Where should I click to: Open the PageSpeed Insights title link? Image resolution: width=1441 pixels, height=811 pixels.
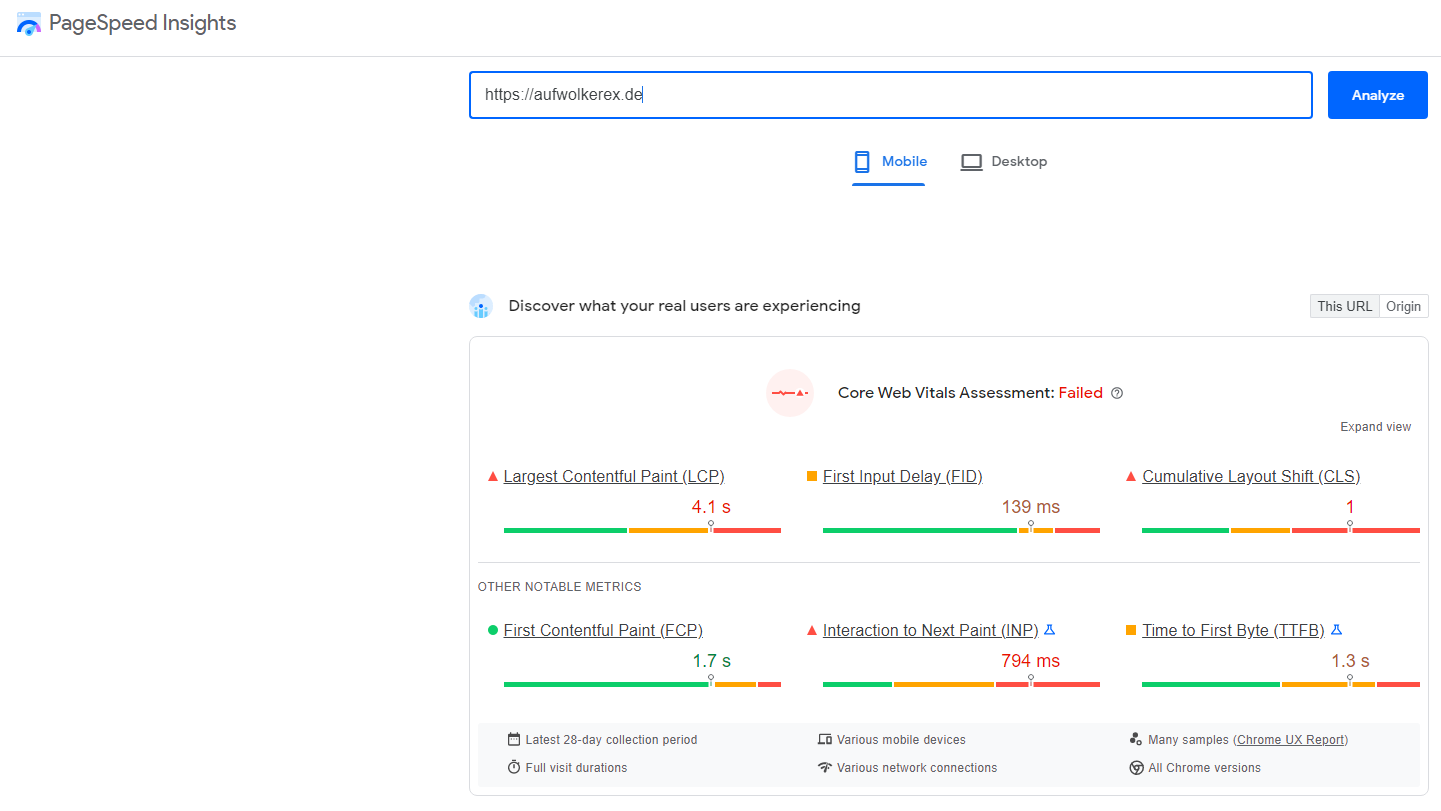pos(142,23)
